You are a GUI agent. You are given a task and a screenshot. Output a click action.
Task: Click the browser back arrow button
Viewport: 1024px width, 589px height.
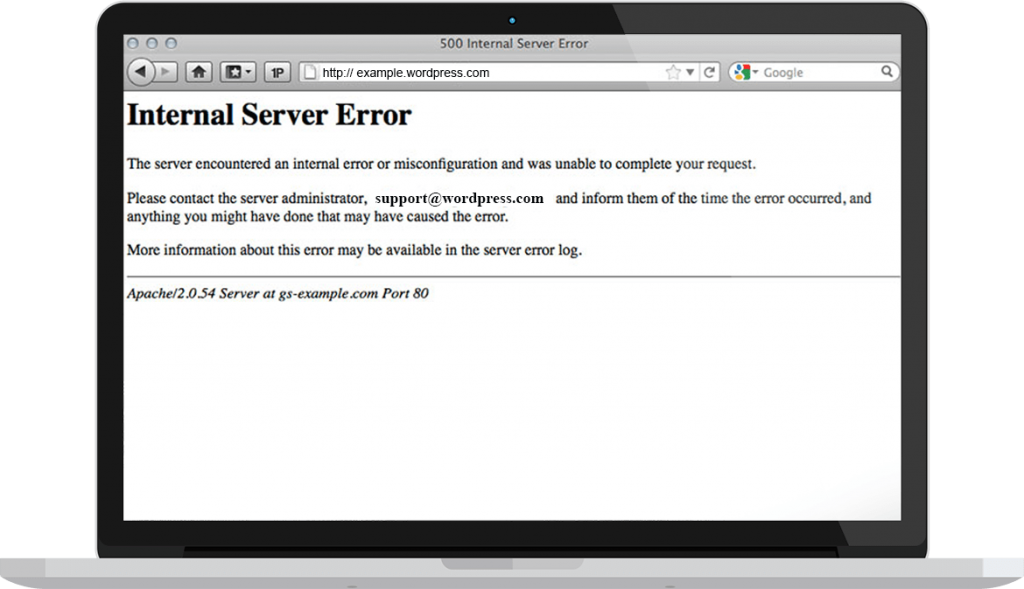click(x=140, y=72)
